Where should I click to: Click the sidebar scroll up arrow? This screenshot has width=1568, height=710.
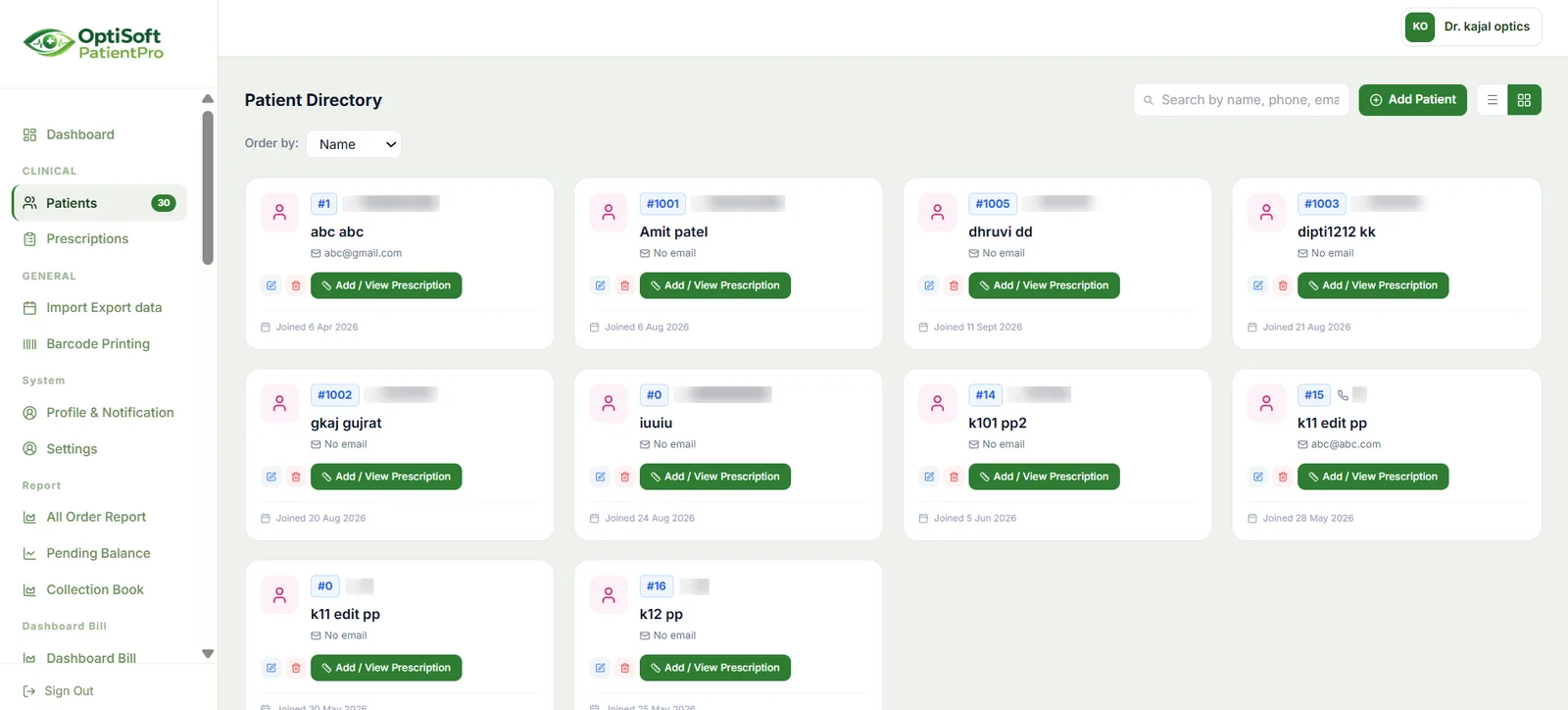click(x=208, y=99)
